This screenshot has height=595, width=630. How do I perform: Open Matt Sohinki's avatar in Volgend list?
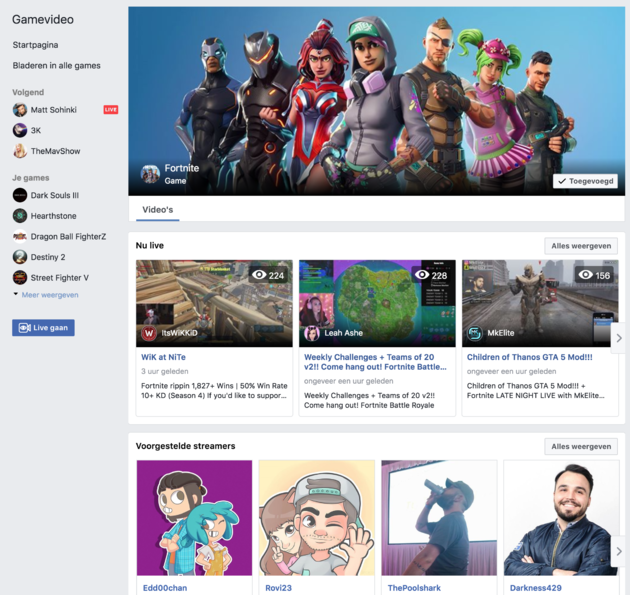(20, 110)
